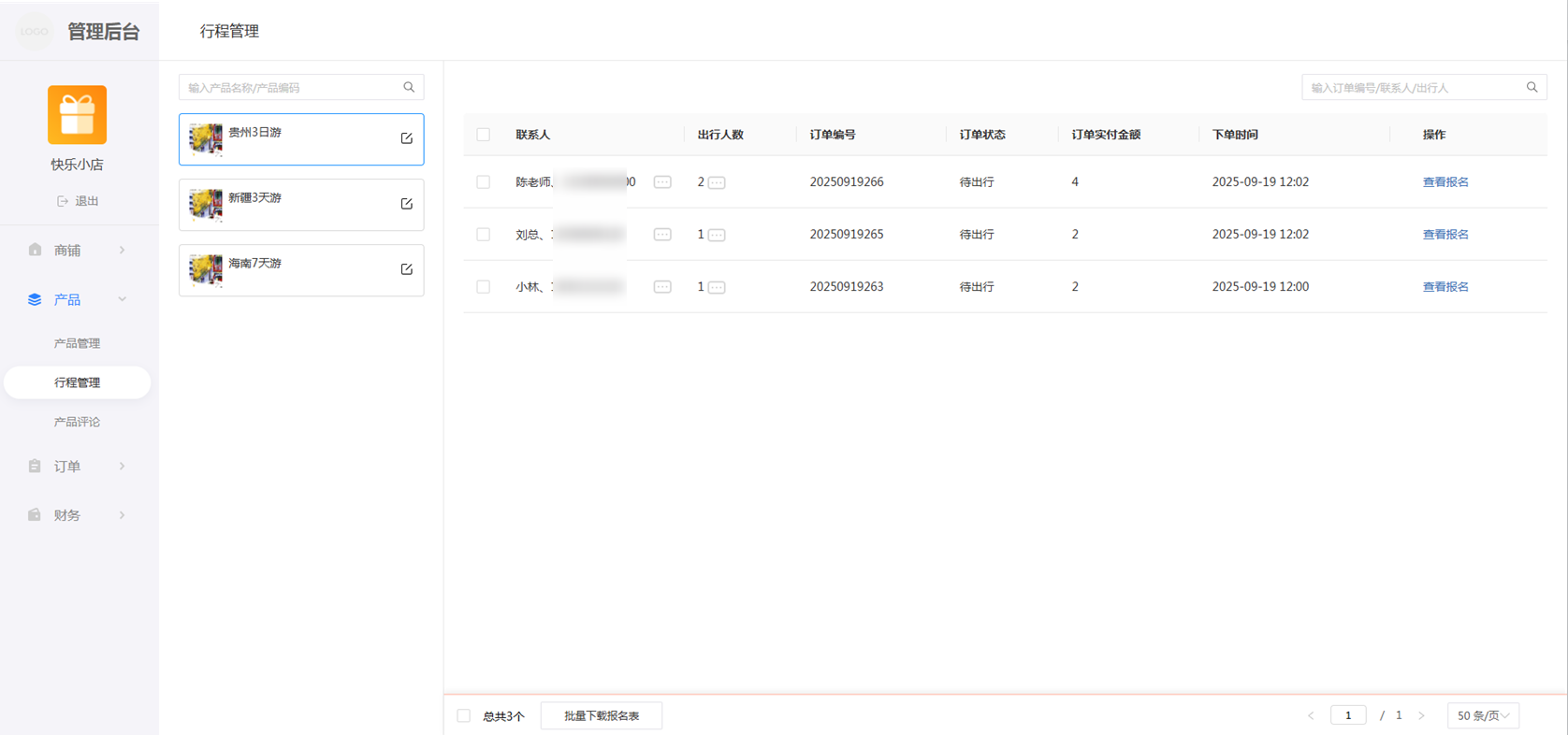Click edit icon on 海南7天游 product card

[406, 269]
